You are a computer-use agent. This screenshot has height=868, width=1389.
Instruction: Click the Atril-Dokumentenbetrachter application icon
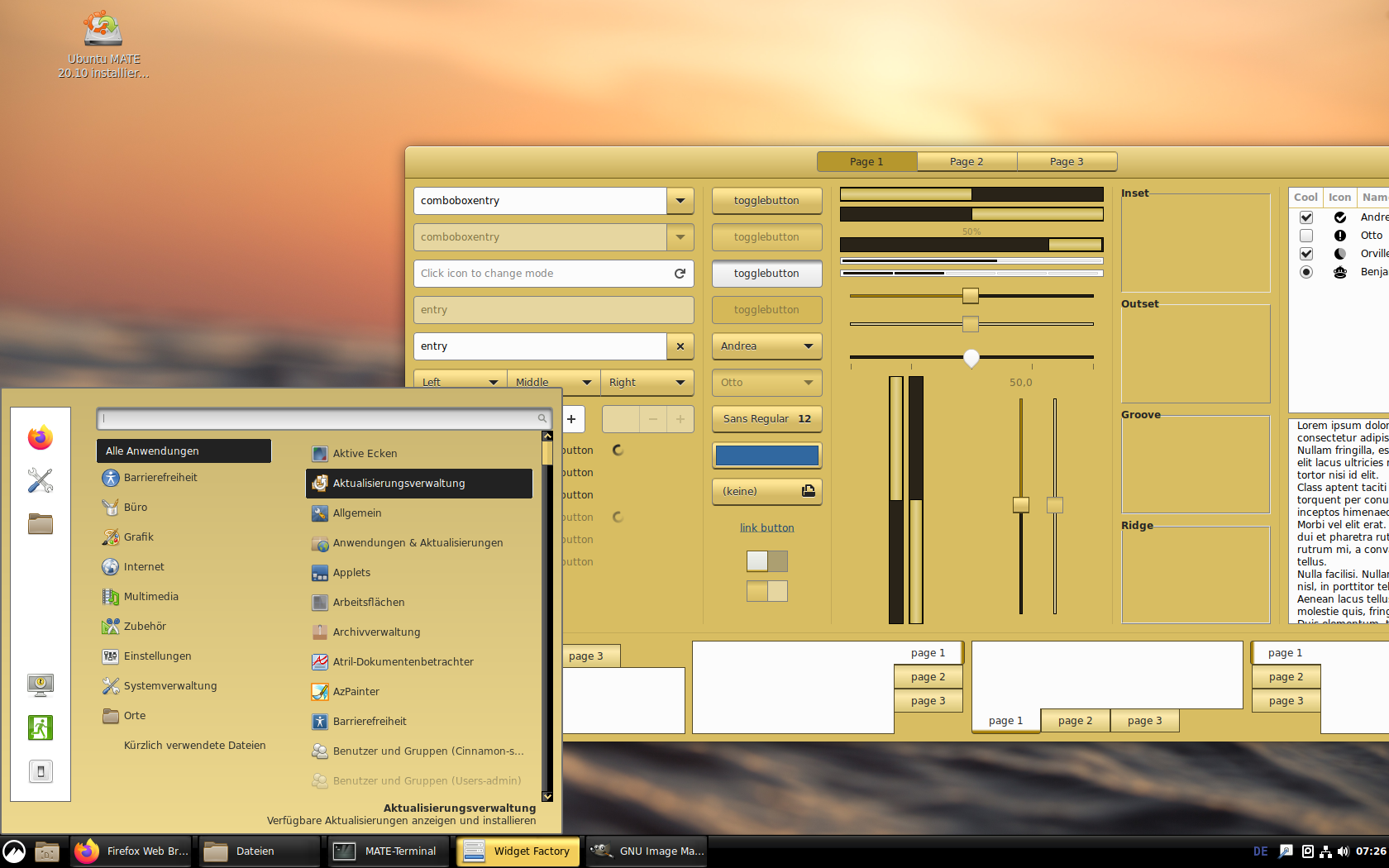pos(320,661)
